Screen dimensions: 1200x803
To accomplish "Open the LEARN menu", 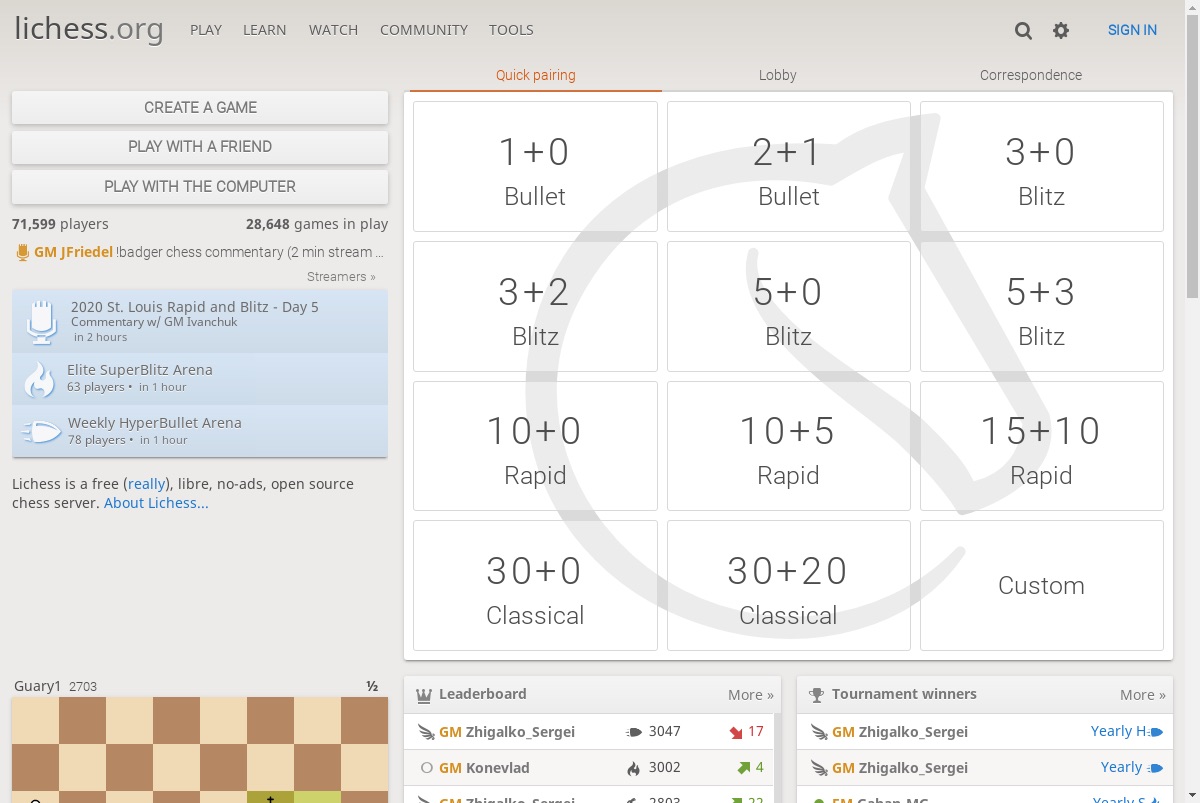I will (x=265, y=30).
